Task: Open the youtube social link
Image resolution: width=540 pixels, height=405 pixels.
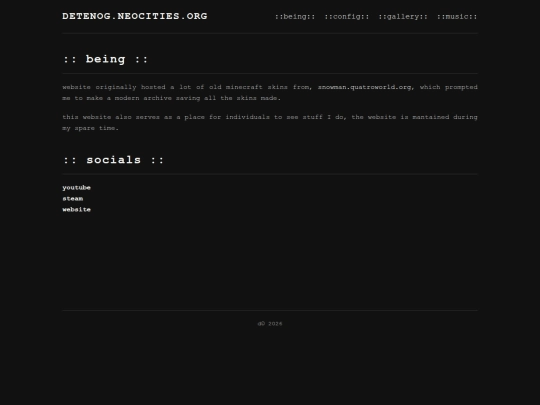Action: click(x=76, y=188)
